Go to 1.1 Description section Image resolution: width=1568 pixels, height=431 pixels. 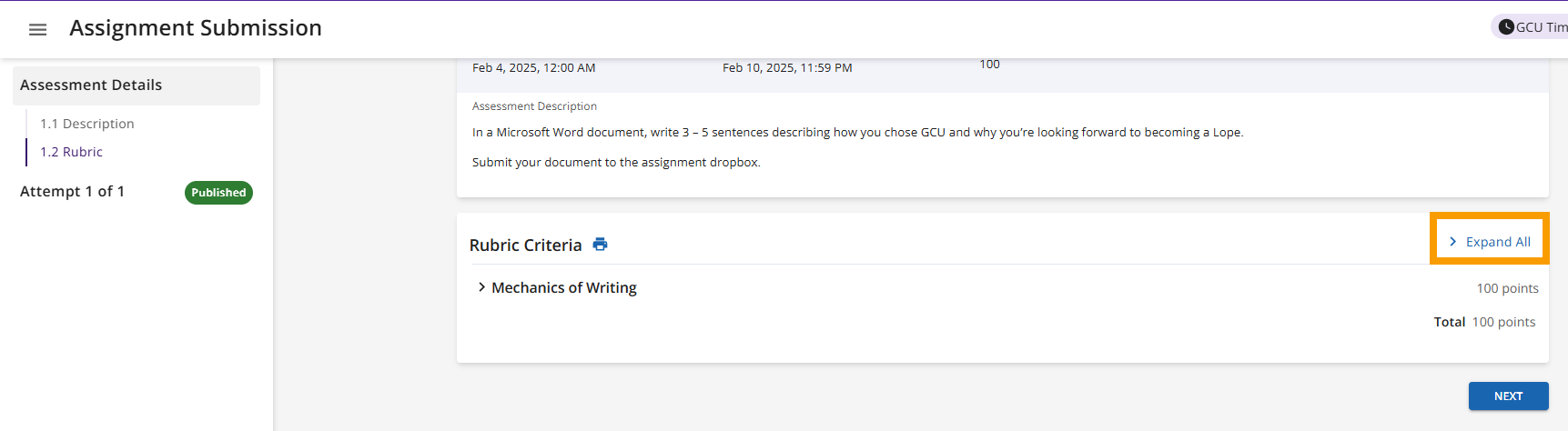[x=87, y=124]
